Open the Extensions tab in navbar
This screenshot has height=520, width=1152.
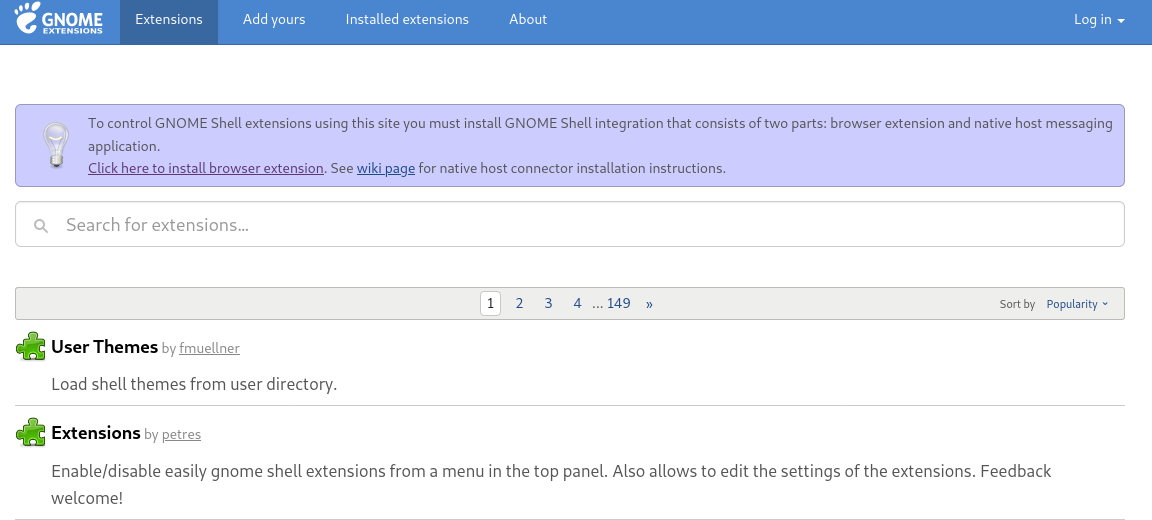coord(169,20)
